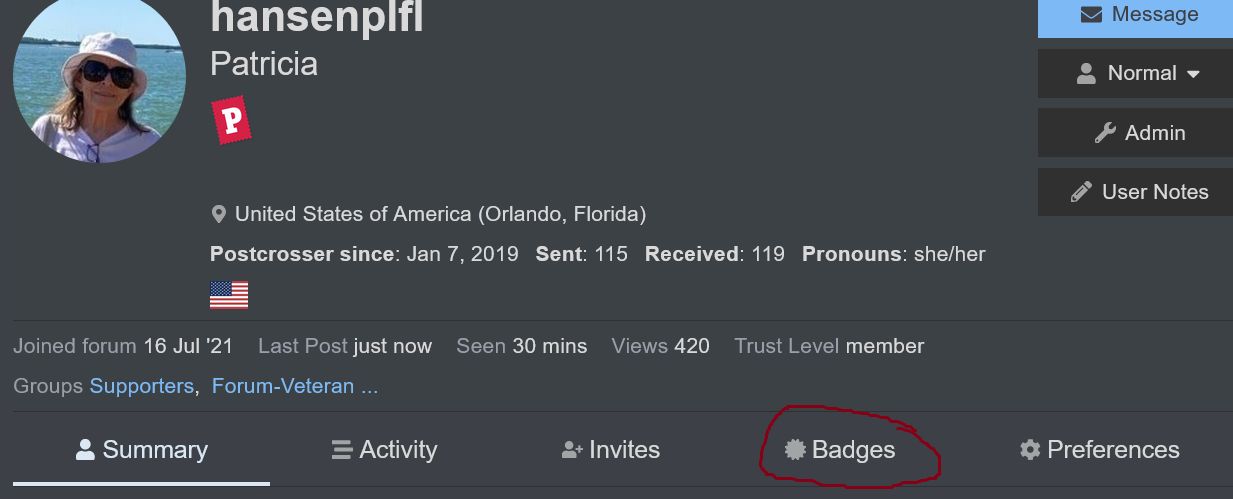Click the red Postcrossing P stamp icon
Image resolution: width=1233 pixels, height=499 pixels.
pyautogui.click(x=231, y=120)
